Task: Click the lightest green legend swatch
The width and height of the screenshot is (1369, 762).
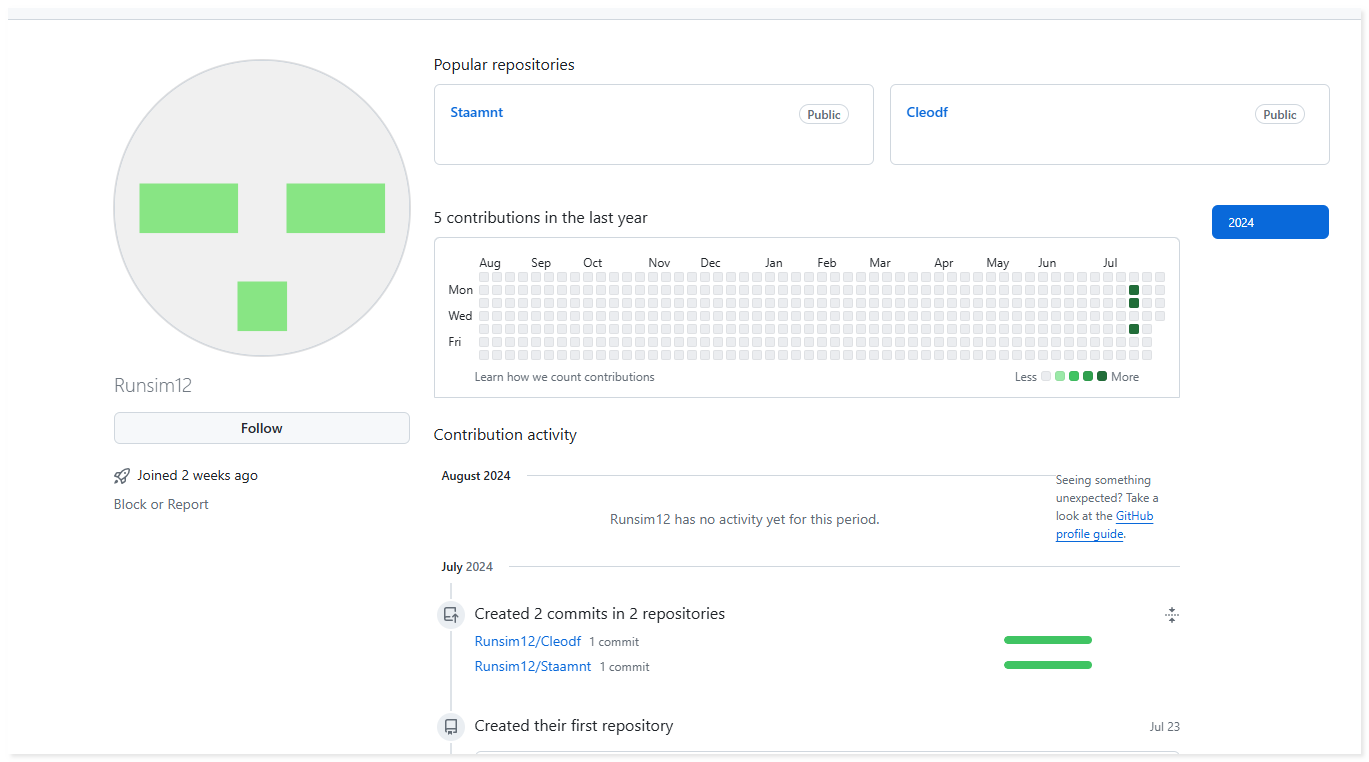Action: pyautogui.click(x=1060, y=377)
